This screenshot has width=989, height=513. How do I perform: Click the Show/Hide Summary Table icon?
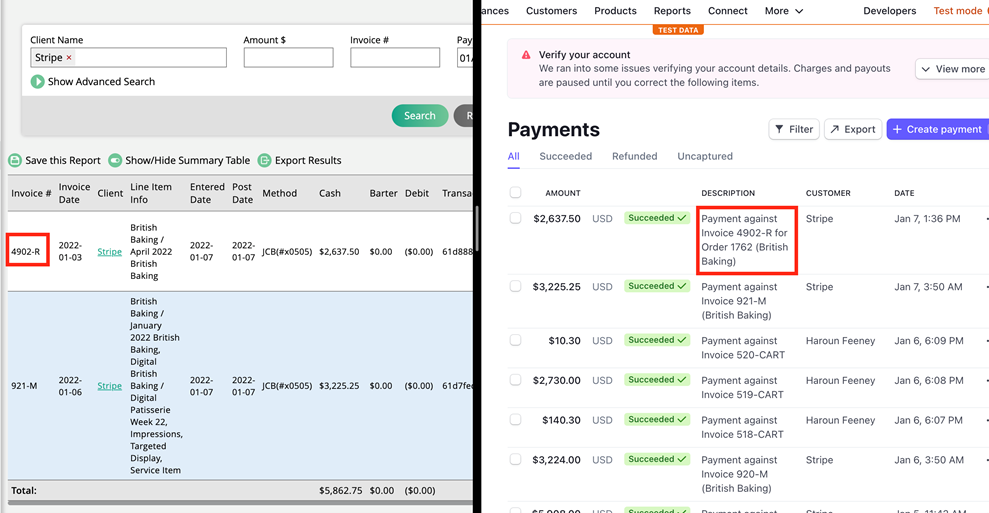[115, 161]
